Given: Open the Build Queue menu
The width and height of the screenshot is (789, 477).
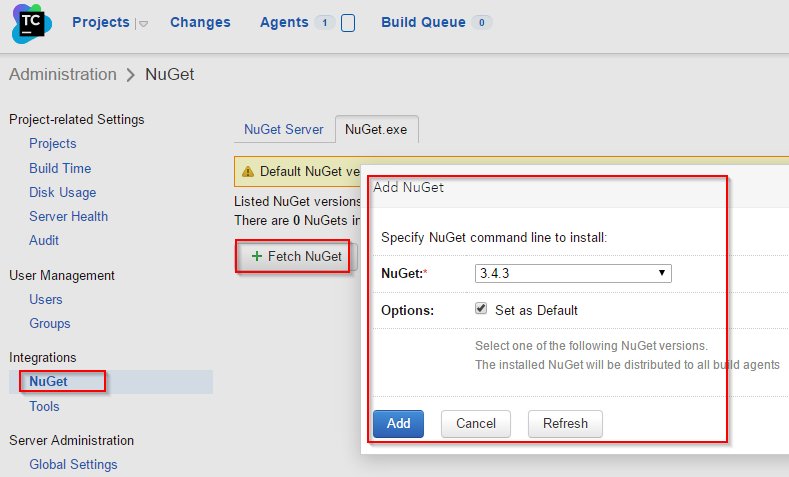Looking at the screenshot, I should [423, 22].
